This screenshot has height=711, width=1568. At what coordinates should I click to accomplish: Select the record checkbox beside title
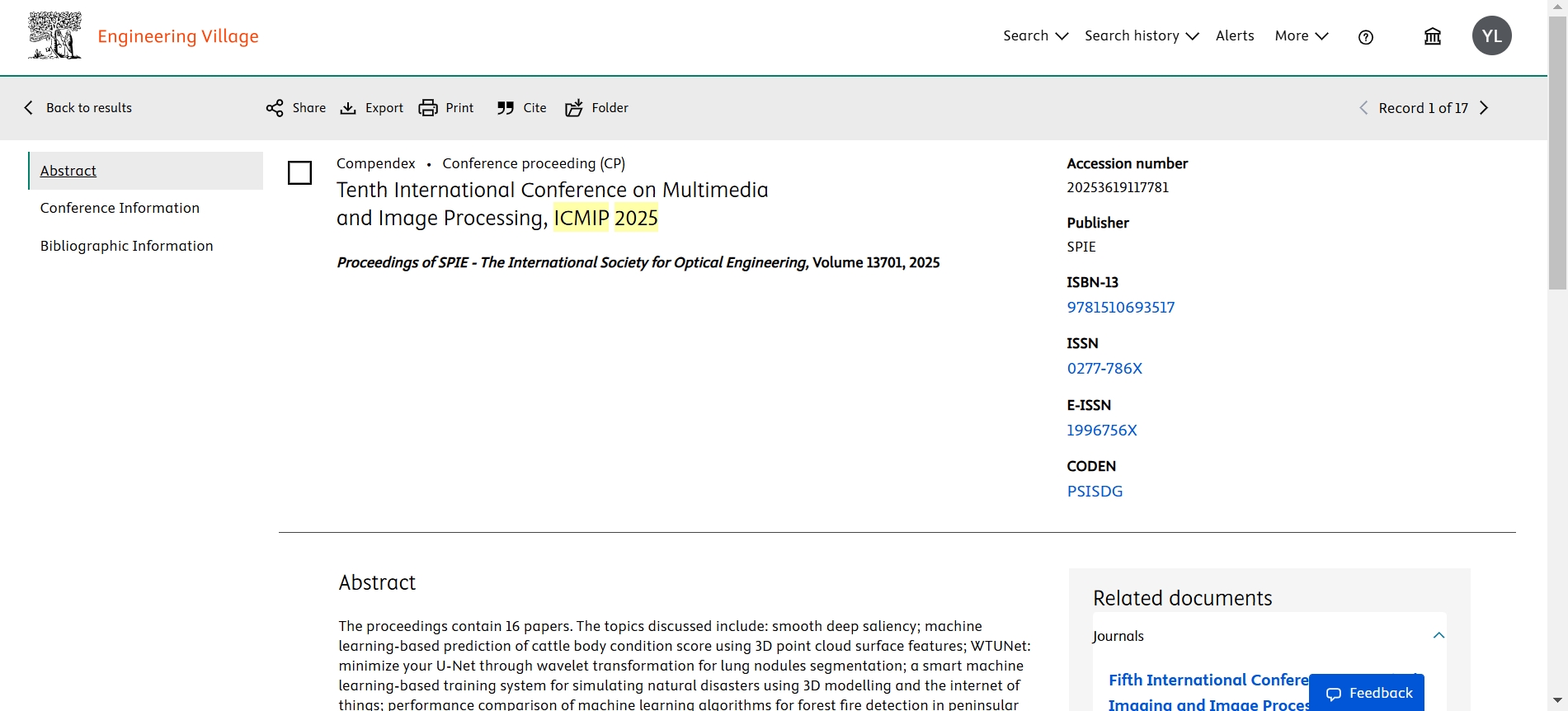(299, 173)
